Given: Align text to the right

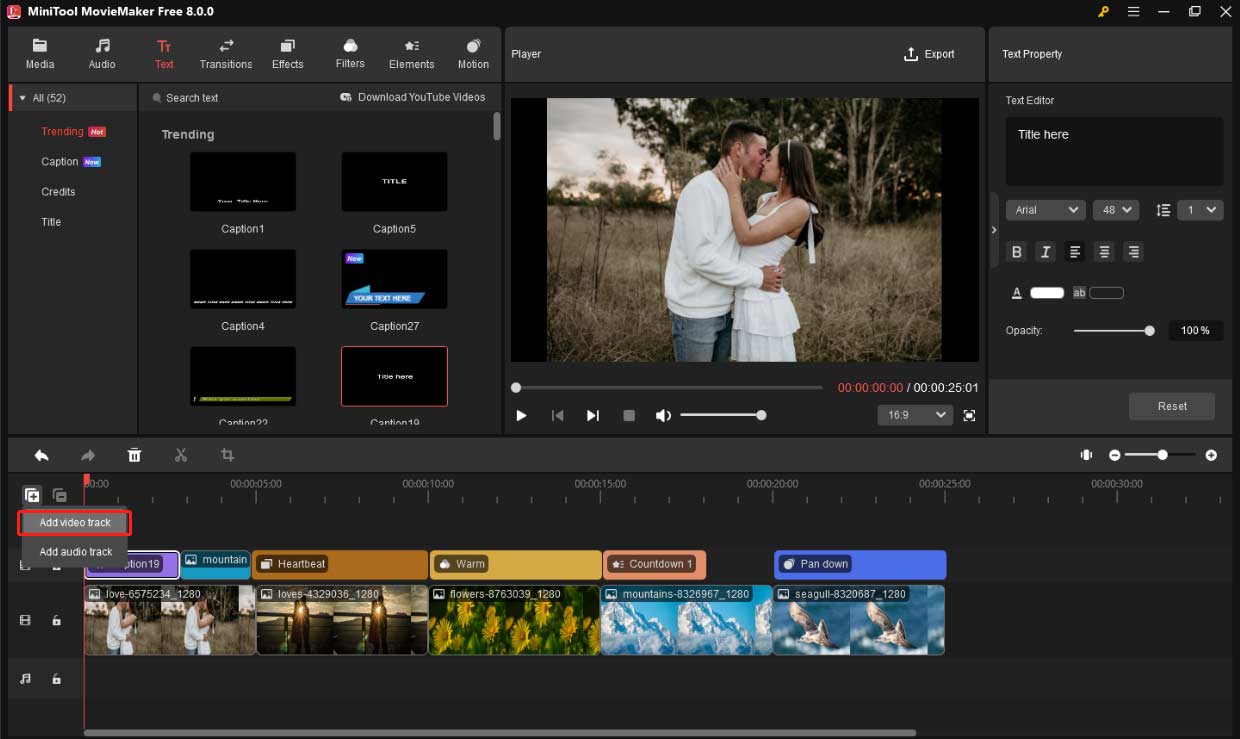Looking at the screenshot, I should pyautogui.click(x=1133, y=252).
